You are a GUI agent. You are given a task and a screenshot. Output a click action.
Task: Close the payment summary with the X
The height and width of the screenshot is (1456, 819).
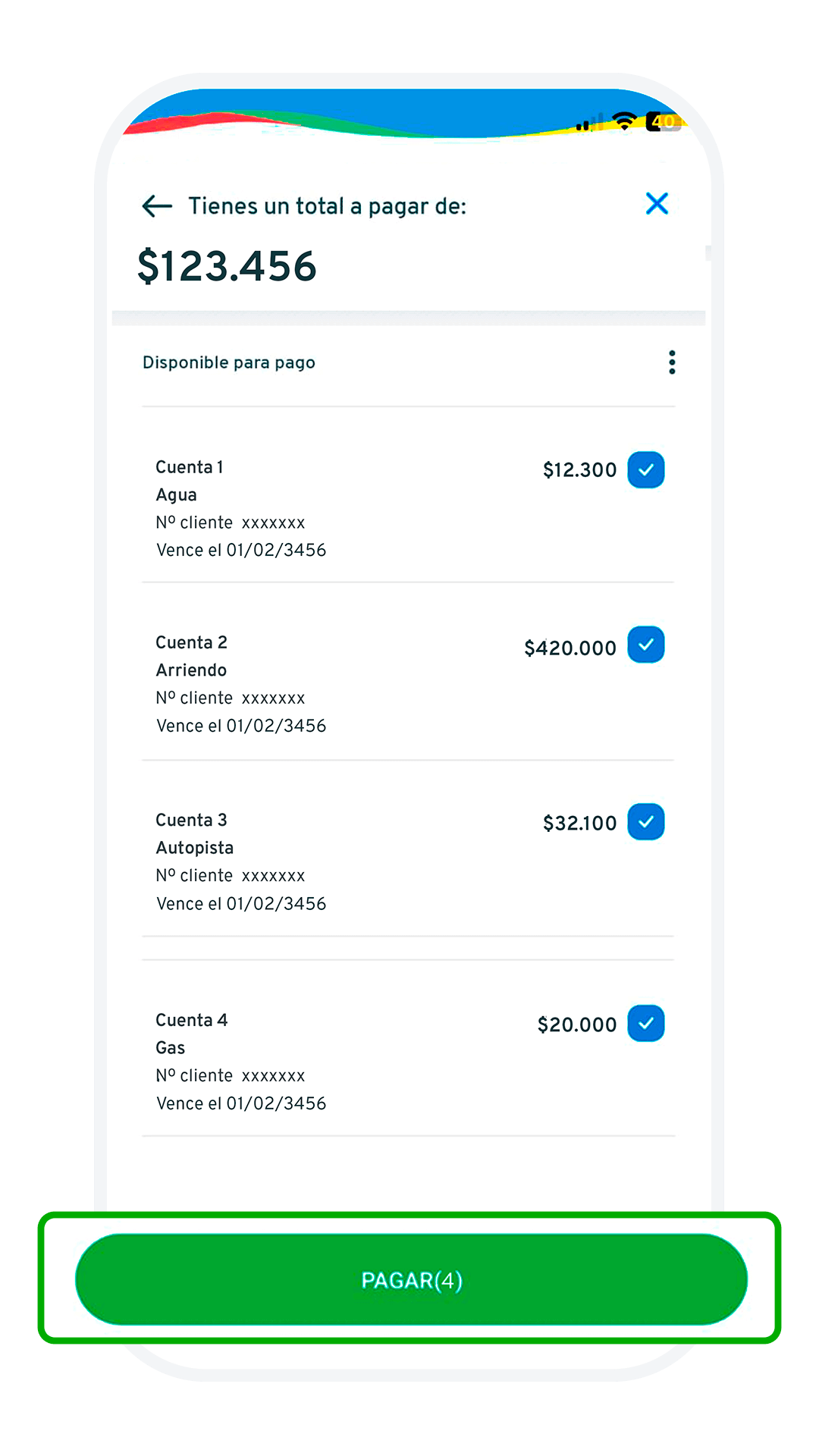pos(657,203)
